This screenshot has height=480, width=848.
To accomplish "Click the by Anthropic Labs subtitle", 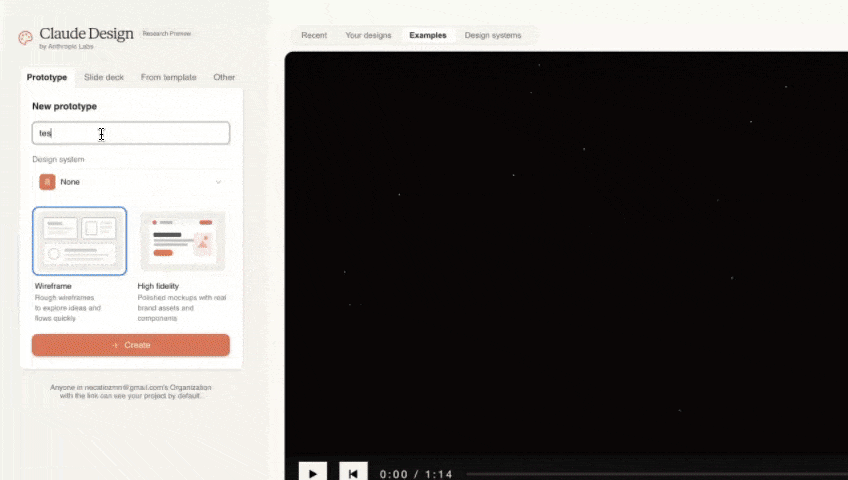I will [x=66, y=46].
